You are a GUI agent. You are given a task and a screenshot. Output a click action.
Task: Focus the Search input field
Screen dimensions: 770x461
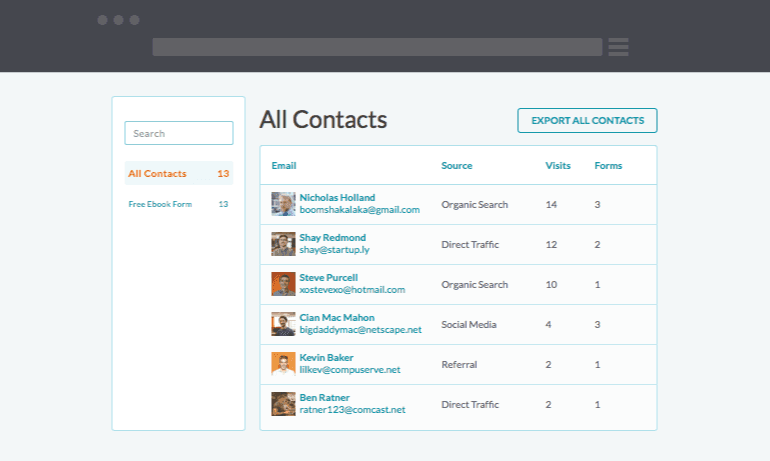pyautogui.click(x=179, y=133)
